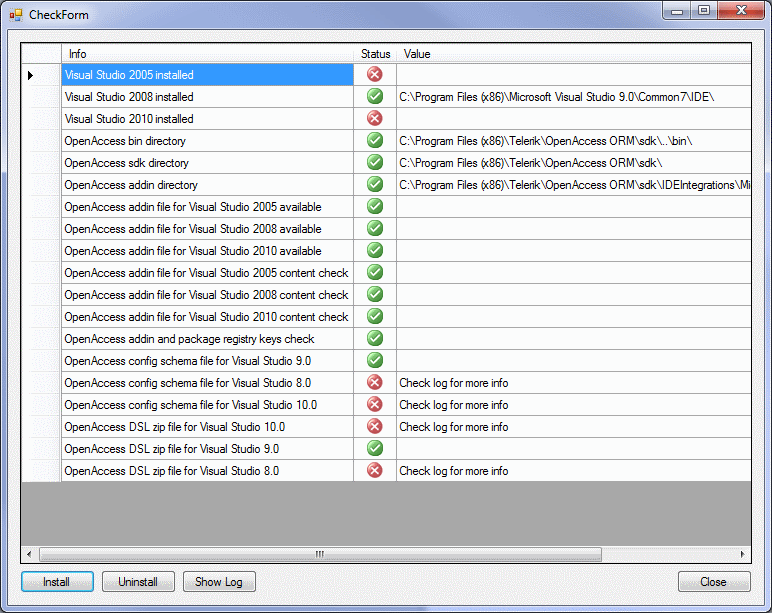Click the Install button

[x=57, y=581]
